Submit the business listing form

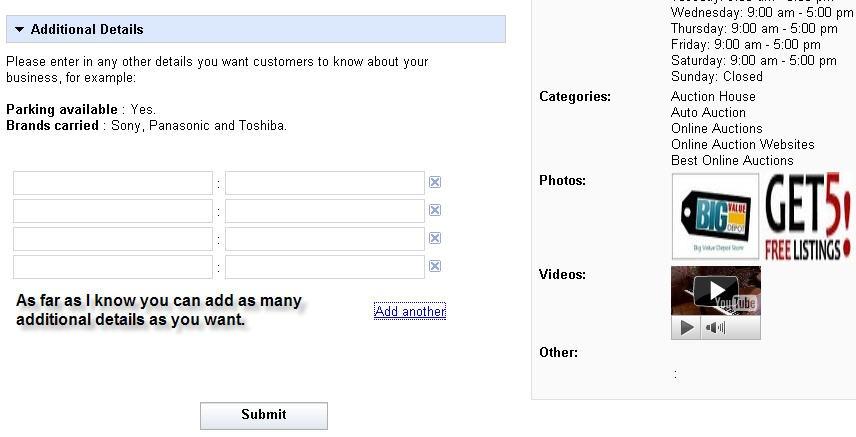click(x=264, y=415)
